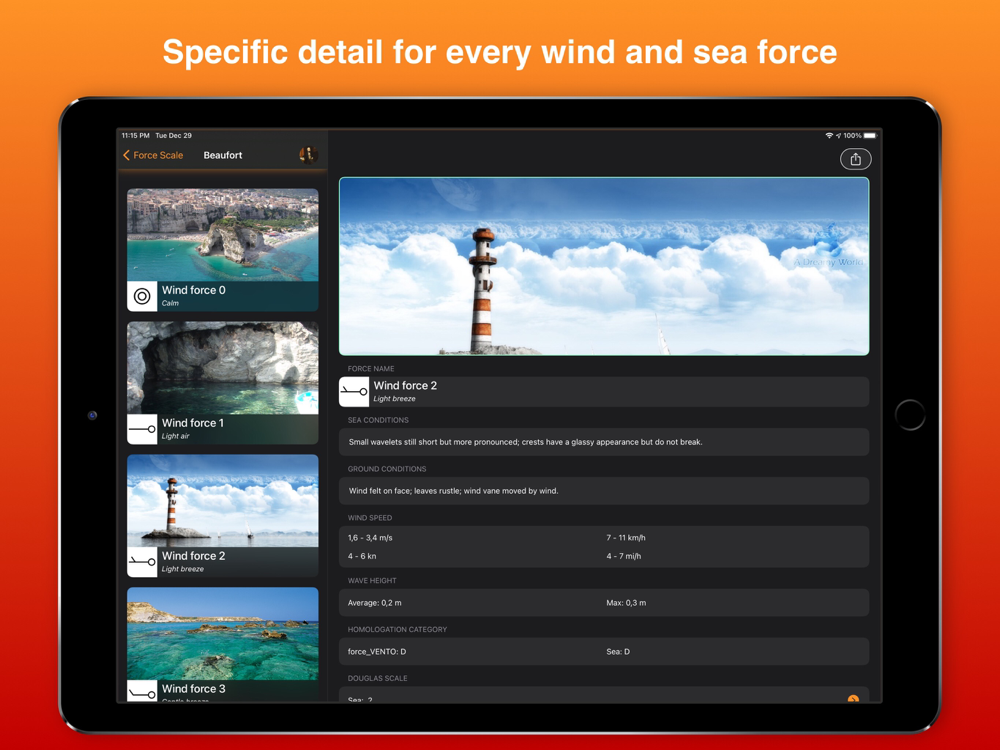The width and height of the screenshot is (1000, 750).
Task: Click the 'Max: 0,3 m' wave height
Action: click(x=626, y=603)
